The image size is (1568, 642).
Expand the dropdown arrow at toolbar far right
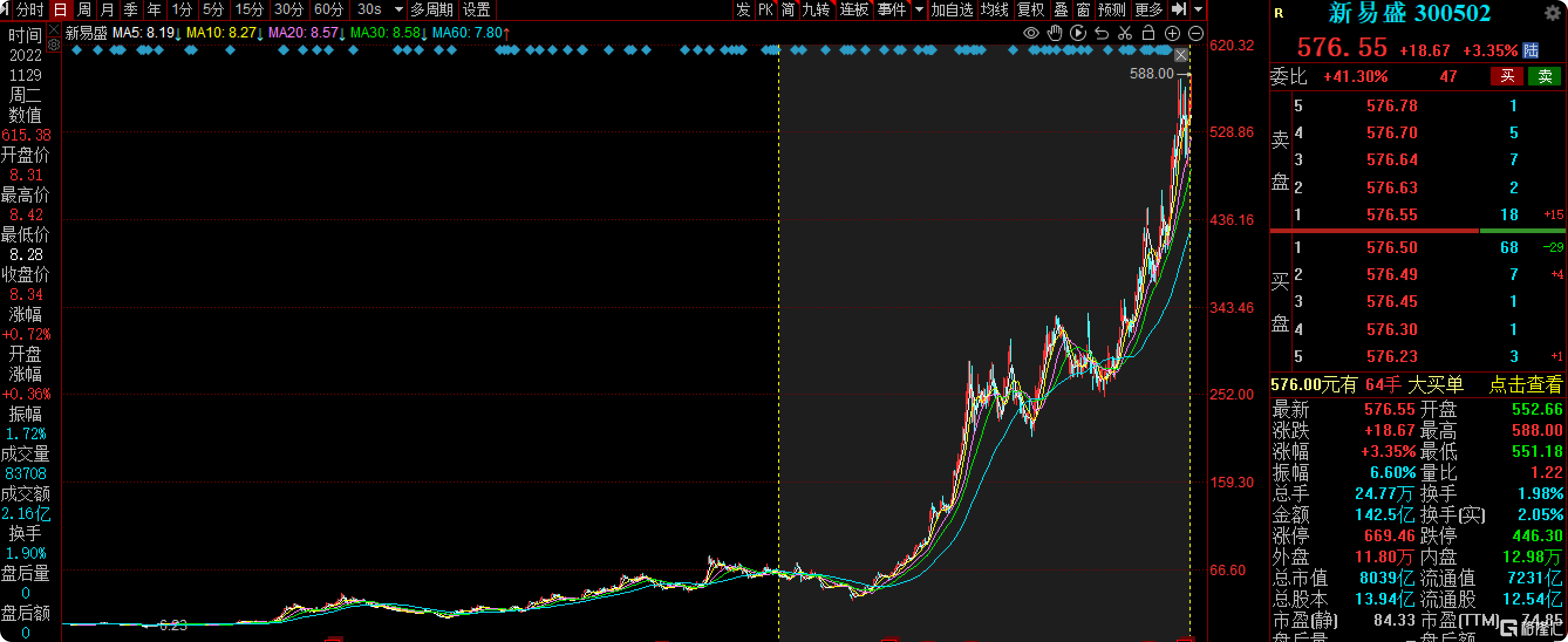[x=1198, y=10]
